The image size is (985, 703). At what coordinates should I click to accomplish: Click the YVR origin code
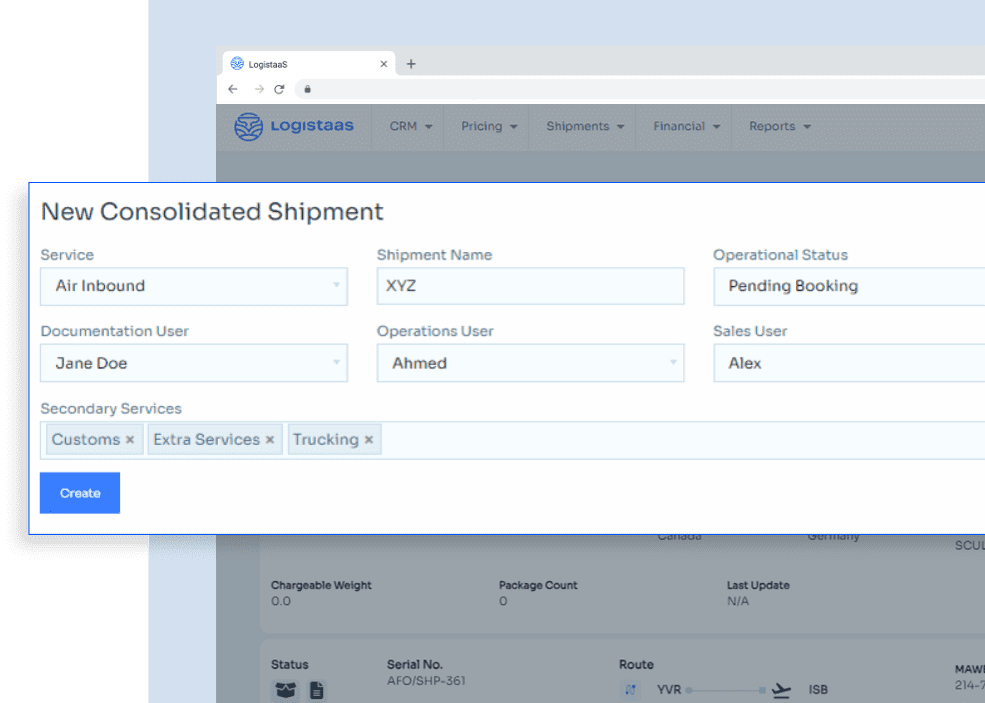669,690
